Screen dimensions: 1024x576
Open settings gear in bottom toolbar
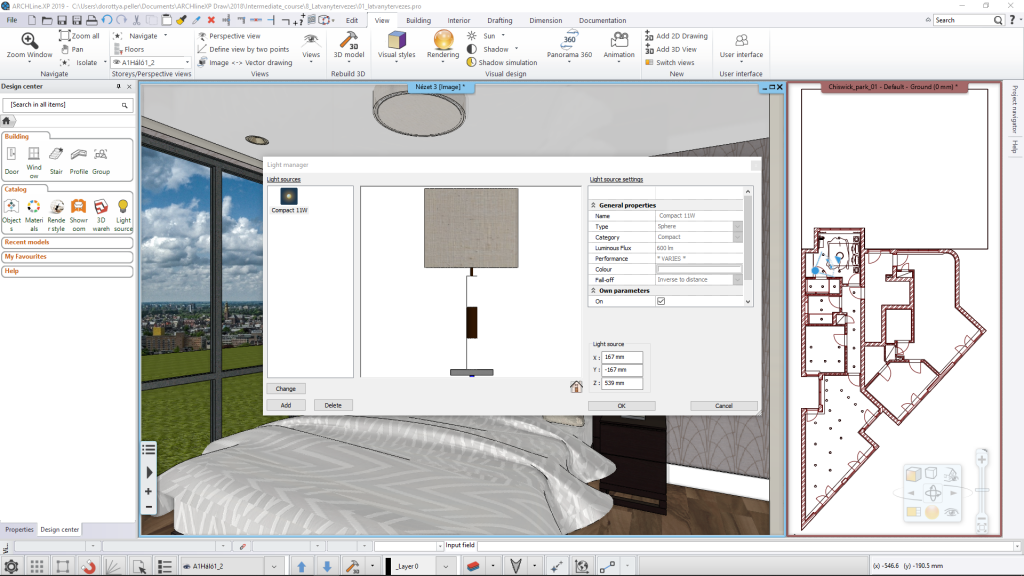[11, 566]
